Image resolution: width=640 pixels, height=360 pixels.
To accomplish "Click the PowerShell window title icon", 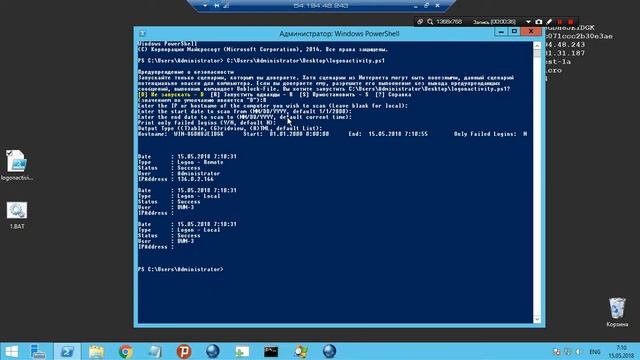I will coord(142,33).
